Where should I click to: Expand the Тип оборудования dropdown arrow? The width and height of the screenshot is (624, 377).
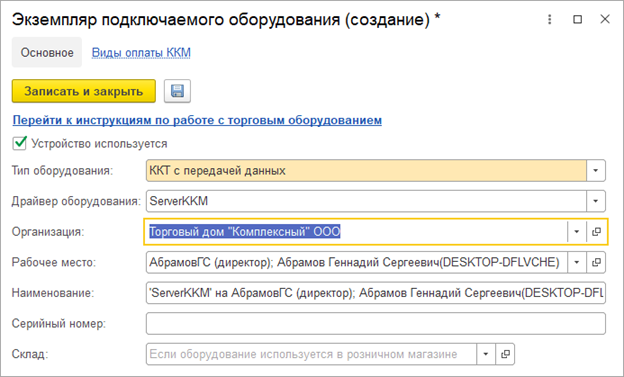pyautogui.click(x=596, y=170)
